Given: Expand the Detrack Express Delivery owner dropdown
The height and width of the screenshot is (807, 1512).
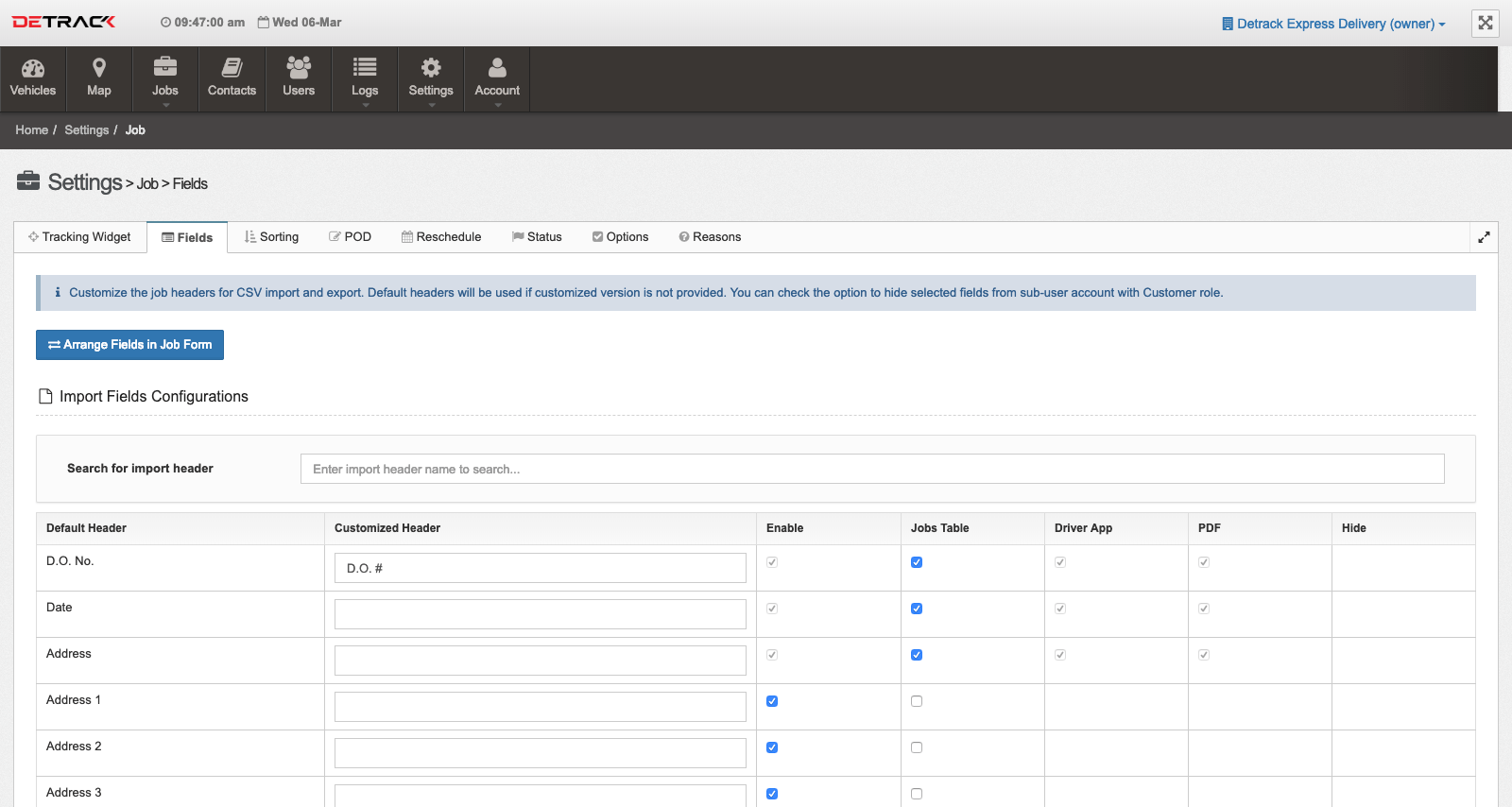Looking at the screenshot, I should point(1333,24).
